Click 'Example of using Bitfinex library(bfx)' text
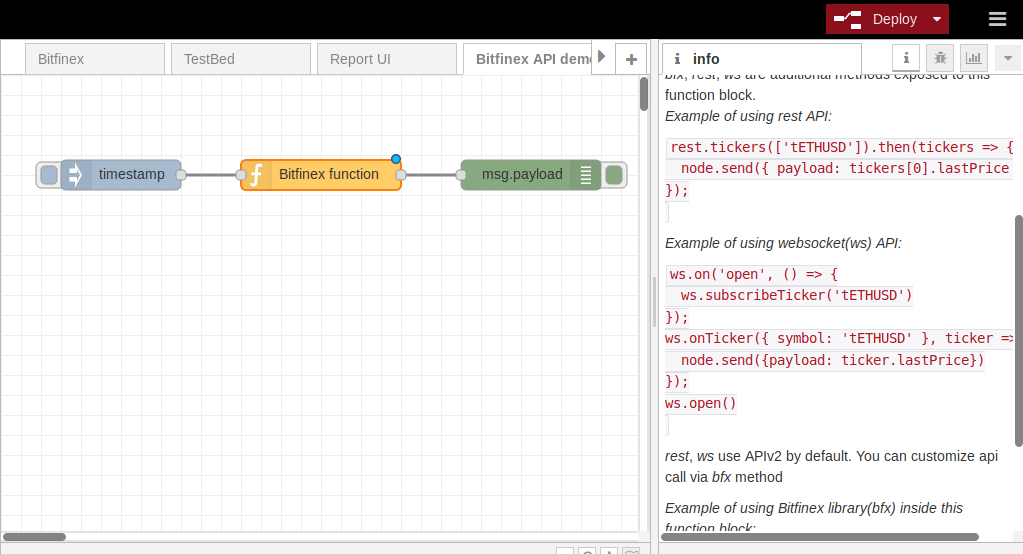This screenshot has height=554, width=1023. (814, 508)
